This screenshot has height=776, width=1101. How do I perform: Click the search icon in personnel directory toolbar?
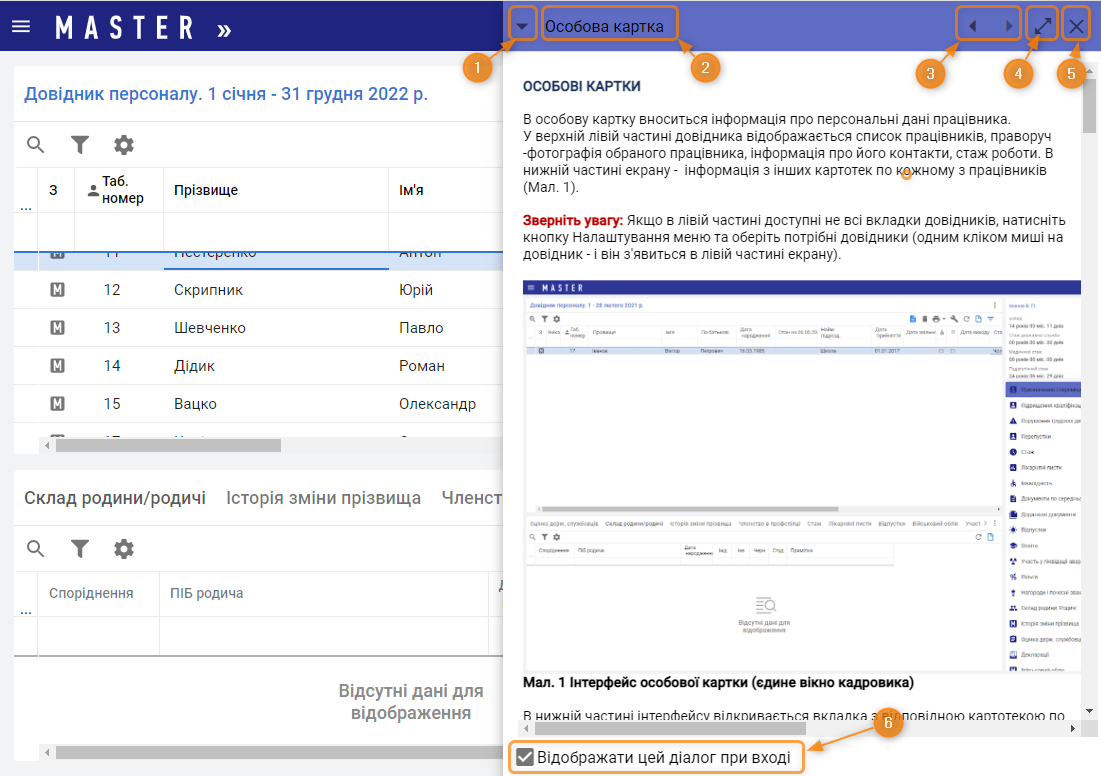pyautogui.click(x=36, y=145)
